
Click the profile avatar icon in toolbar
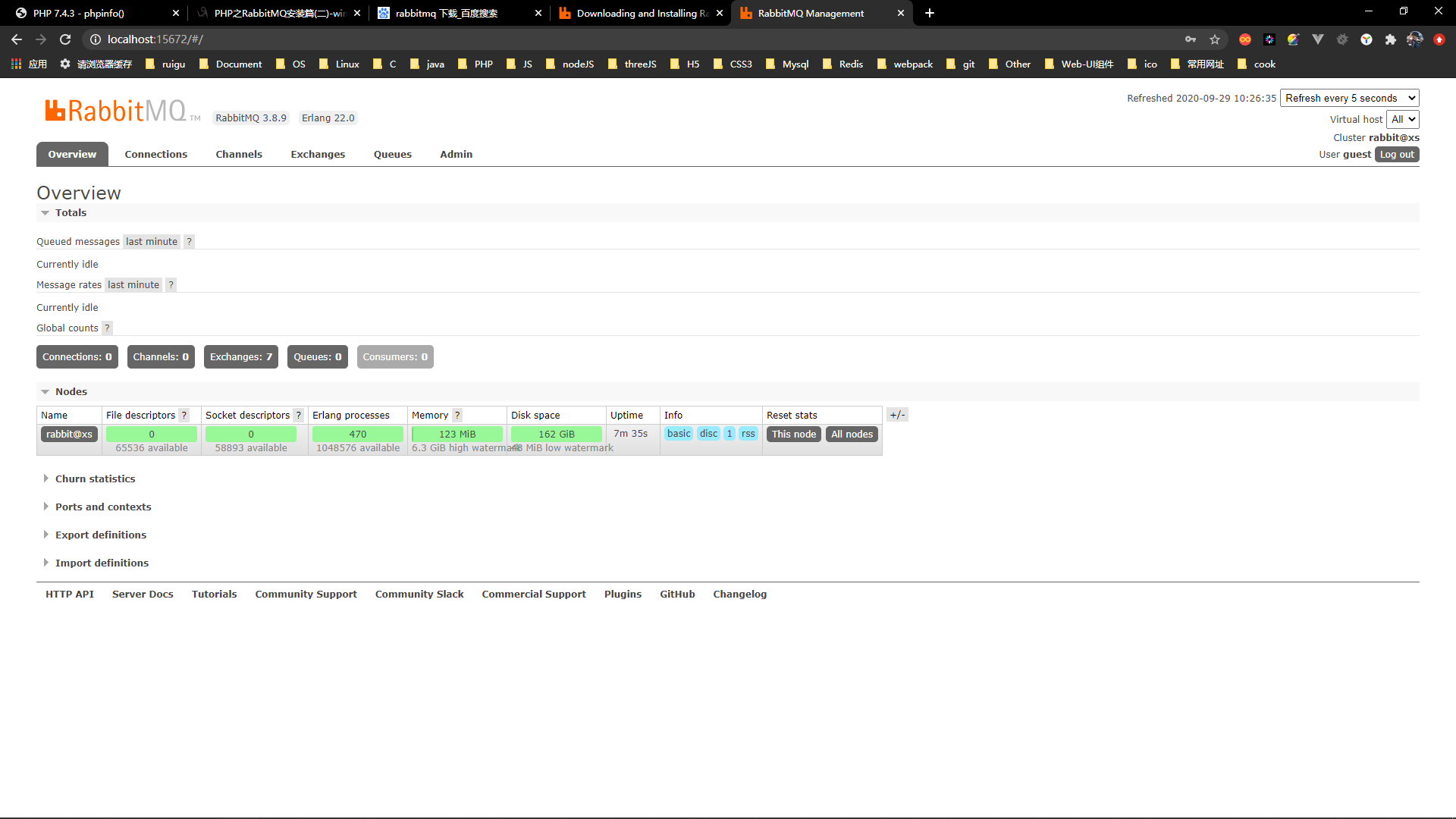coord(1414,39)
